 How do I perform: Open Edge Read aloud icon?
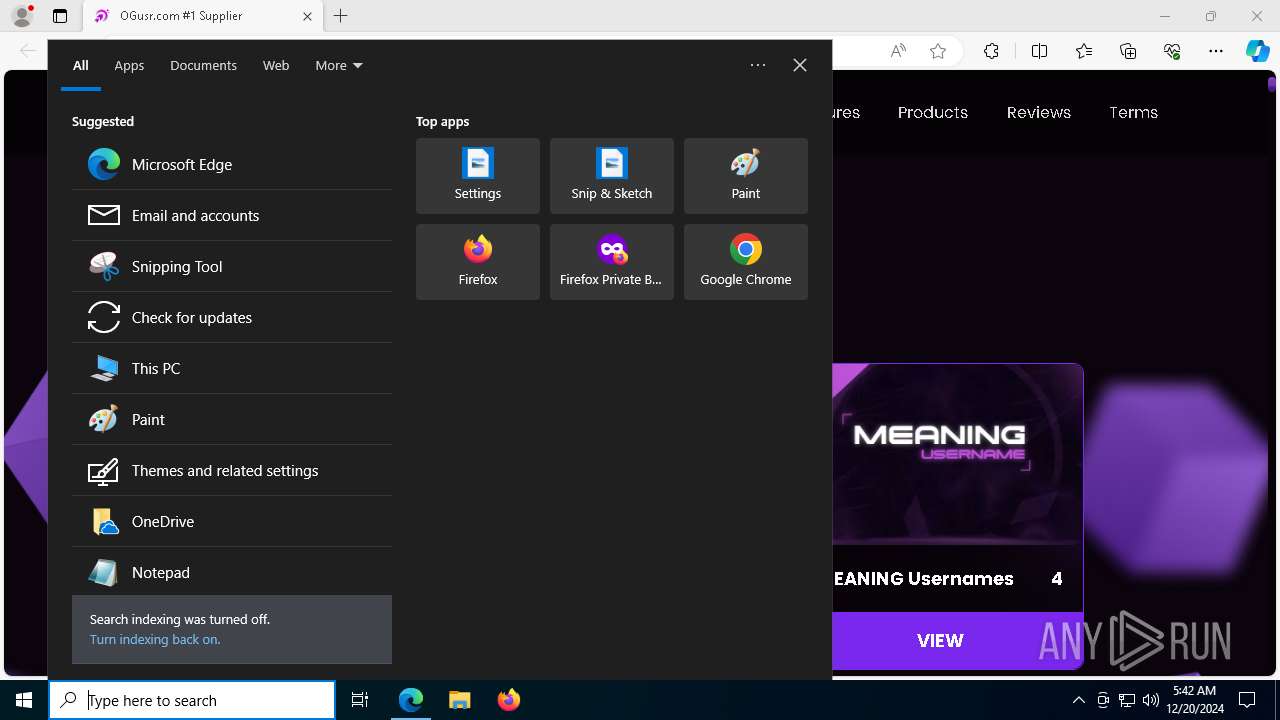coord(898,51)
